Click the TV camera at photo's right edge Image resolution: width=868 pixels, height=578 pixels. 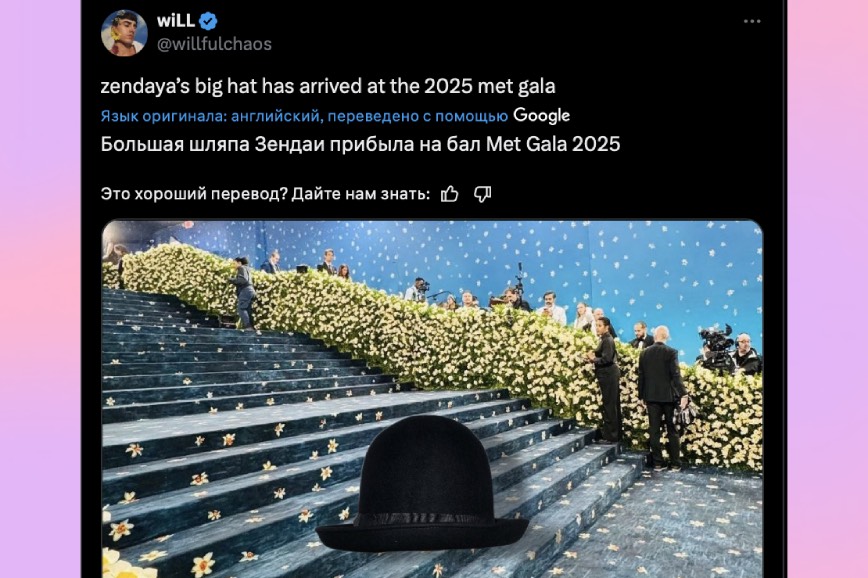point(716,348)
